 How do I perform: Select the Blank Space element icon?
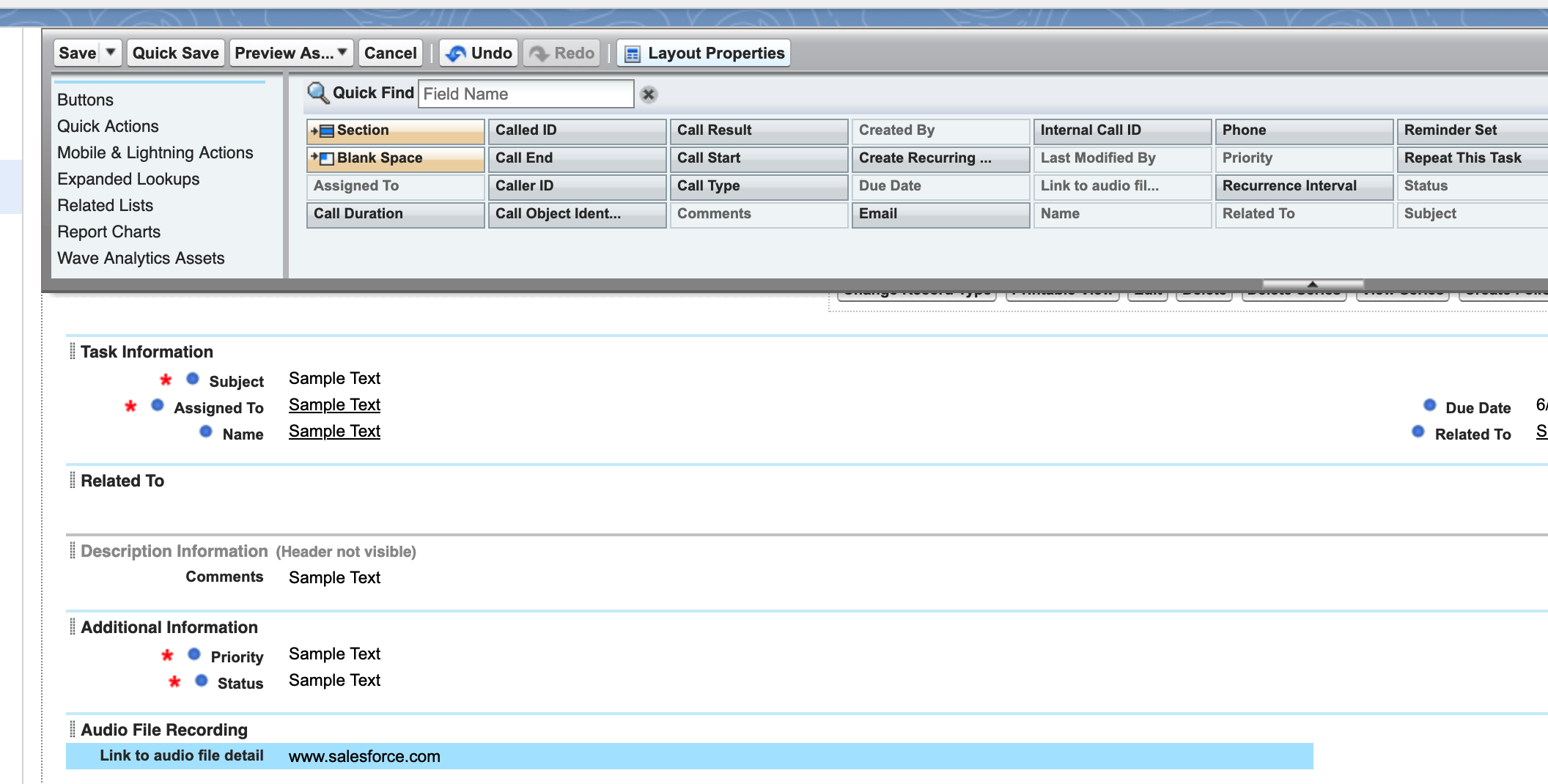[x=322, y=158]
